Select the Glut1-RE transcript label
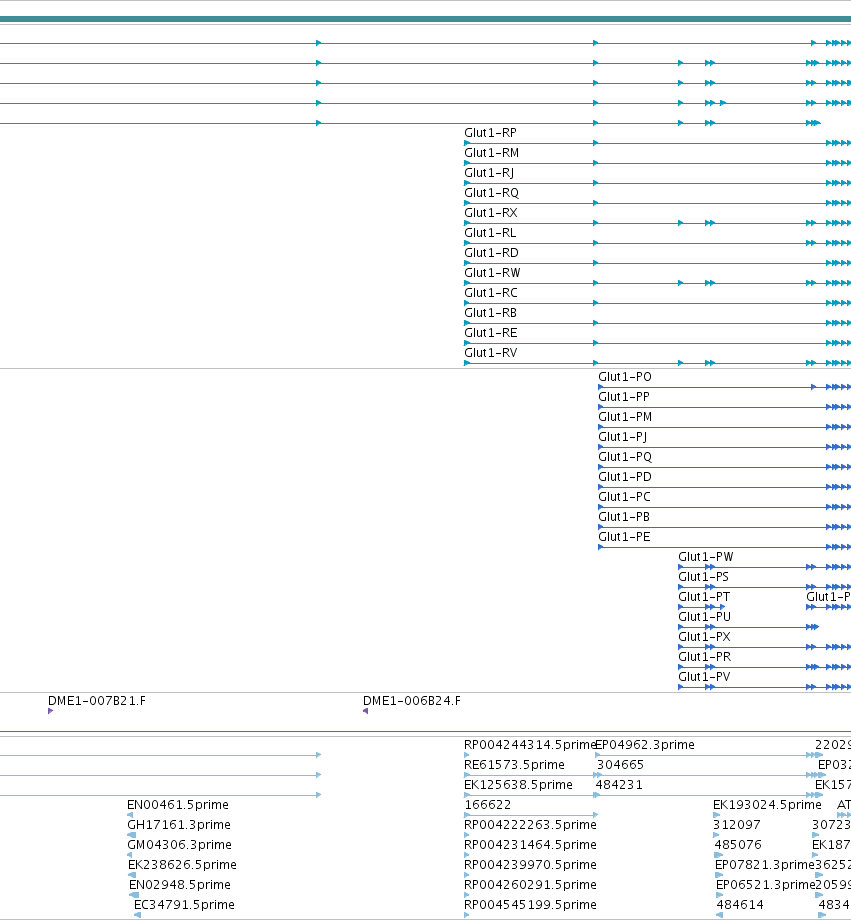851x920 pixels. pyautogui.click(x=491, y=333)
